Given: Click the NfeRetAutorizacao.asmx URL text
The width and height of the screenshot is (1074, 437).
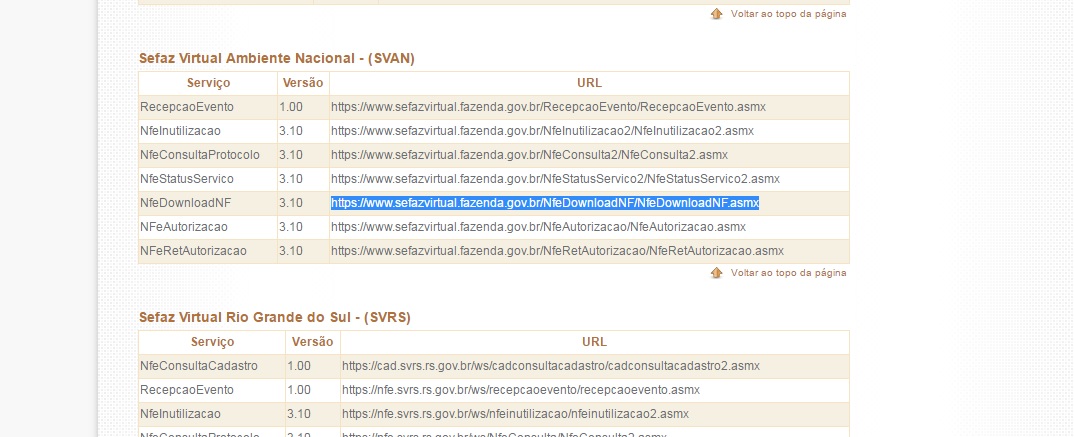Looking at the screenshot, I should 558,251.
